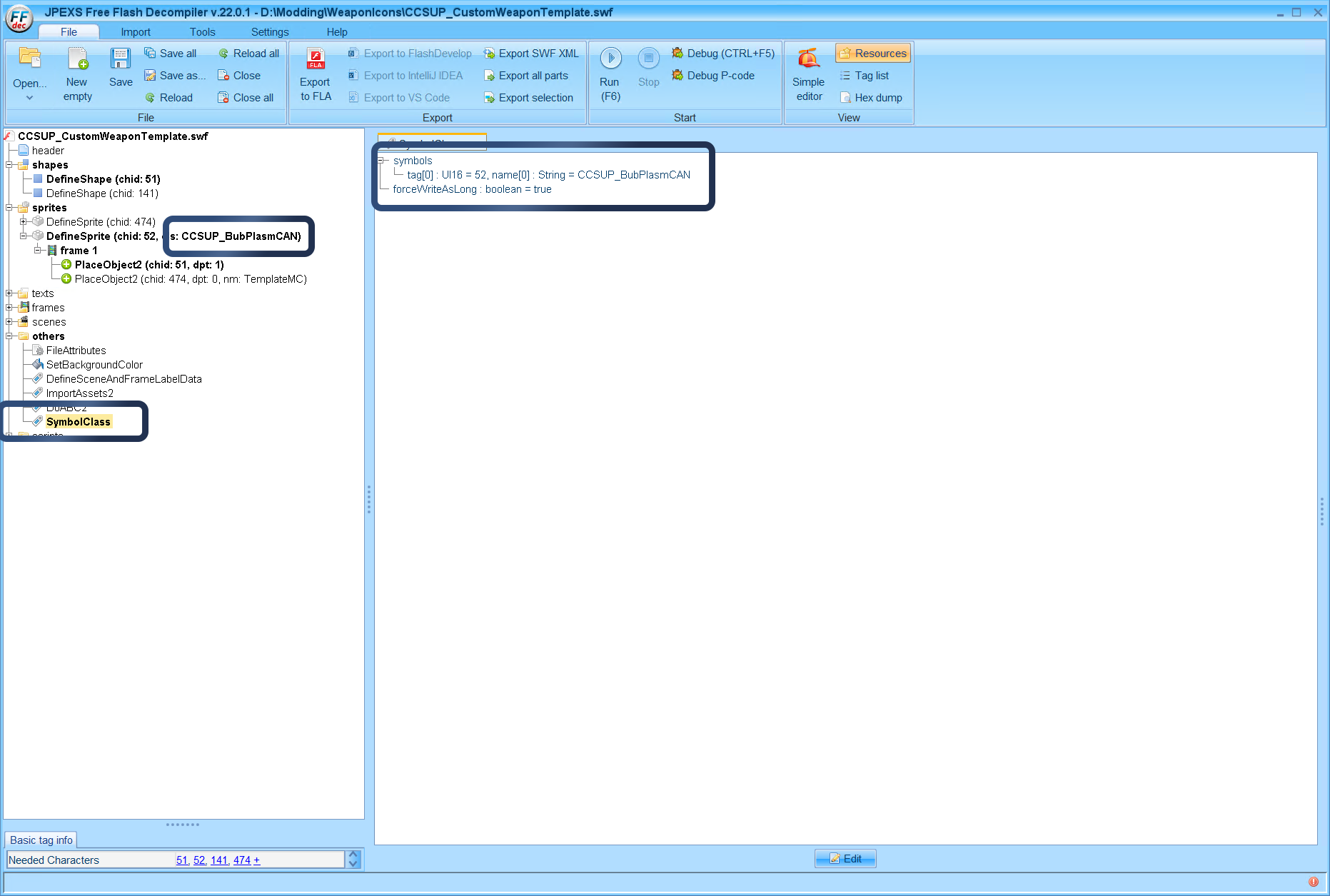Image resolution: width=1330 pixels, height=896 pixels.
Task: Toggle the Resources view button
Action: click(872, 53)
